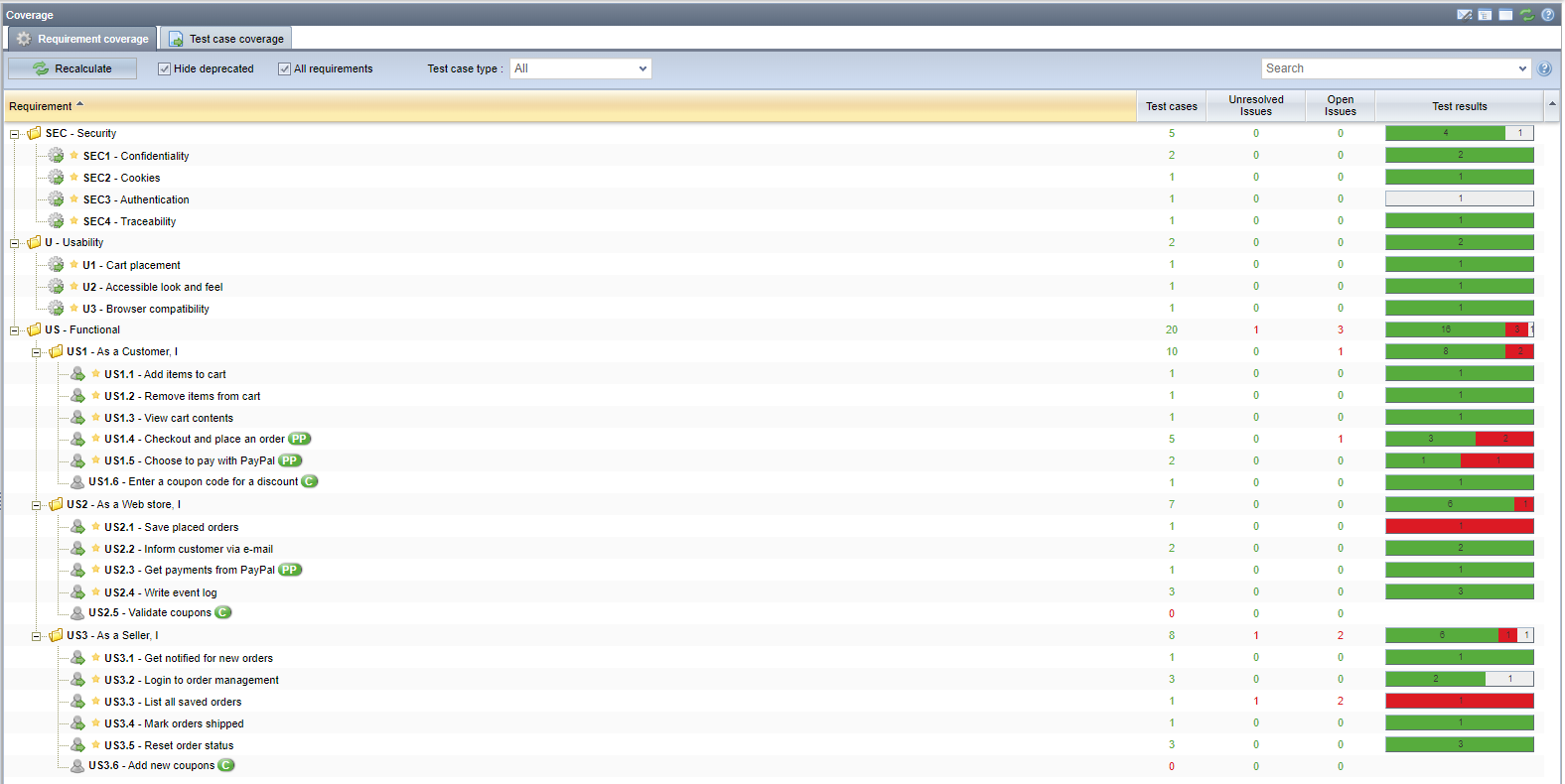The height and width of the screenshot is (784, 1565).
Task: Open help icon in Coverage title bar
Action: coord(1548,15)
